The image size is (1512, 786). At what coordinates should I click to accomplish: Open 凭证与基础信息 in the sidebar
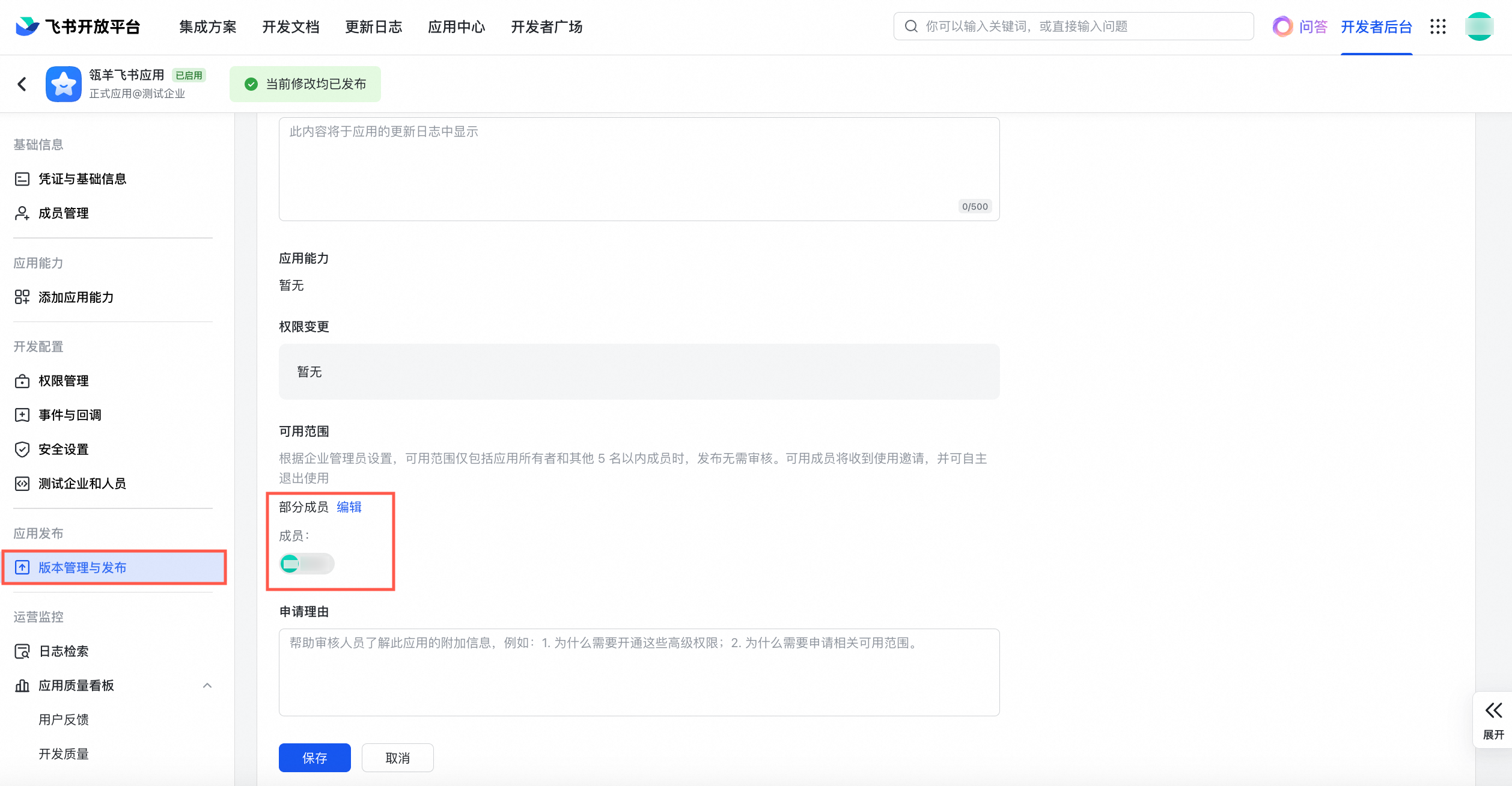pos(82,179)
